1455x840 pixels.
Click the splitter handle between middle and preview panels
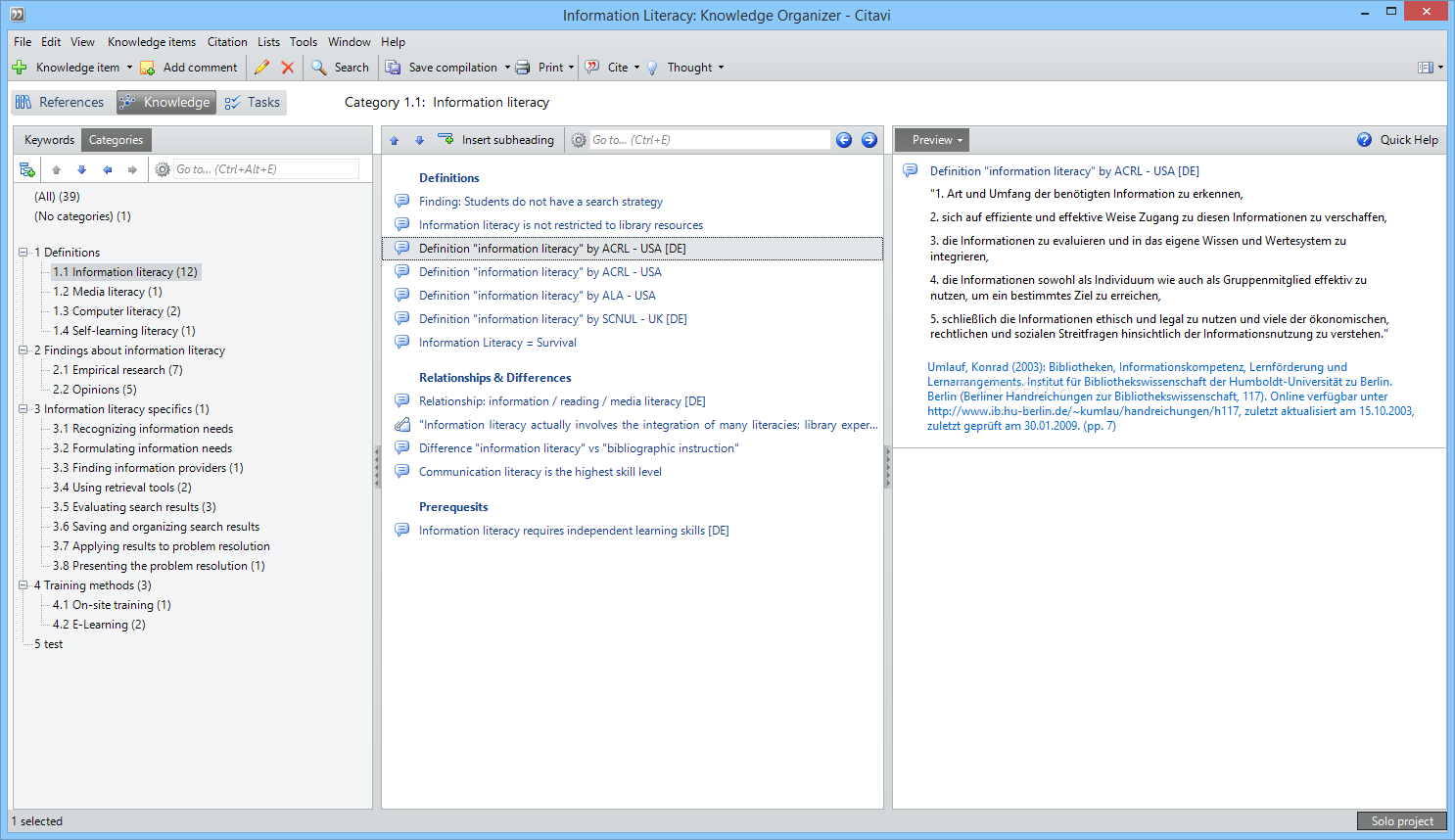pyautogui.click(x=888, y=468)
